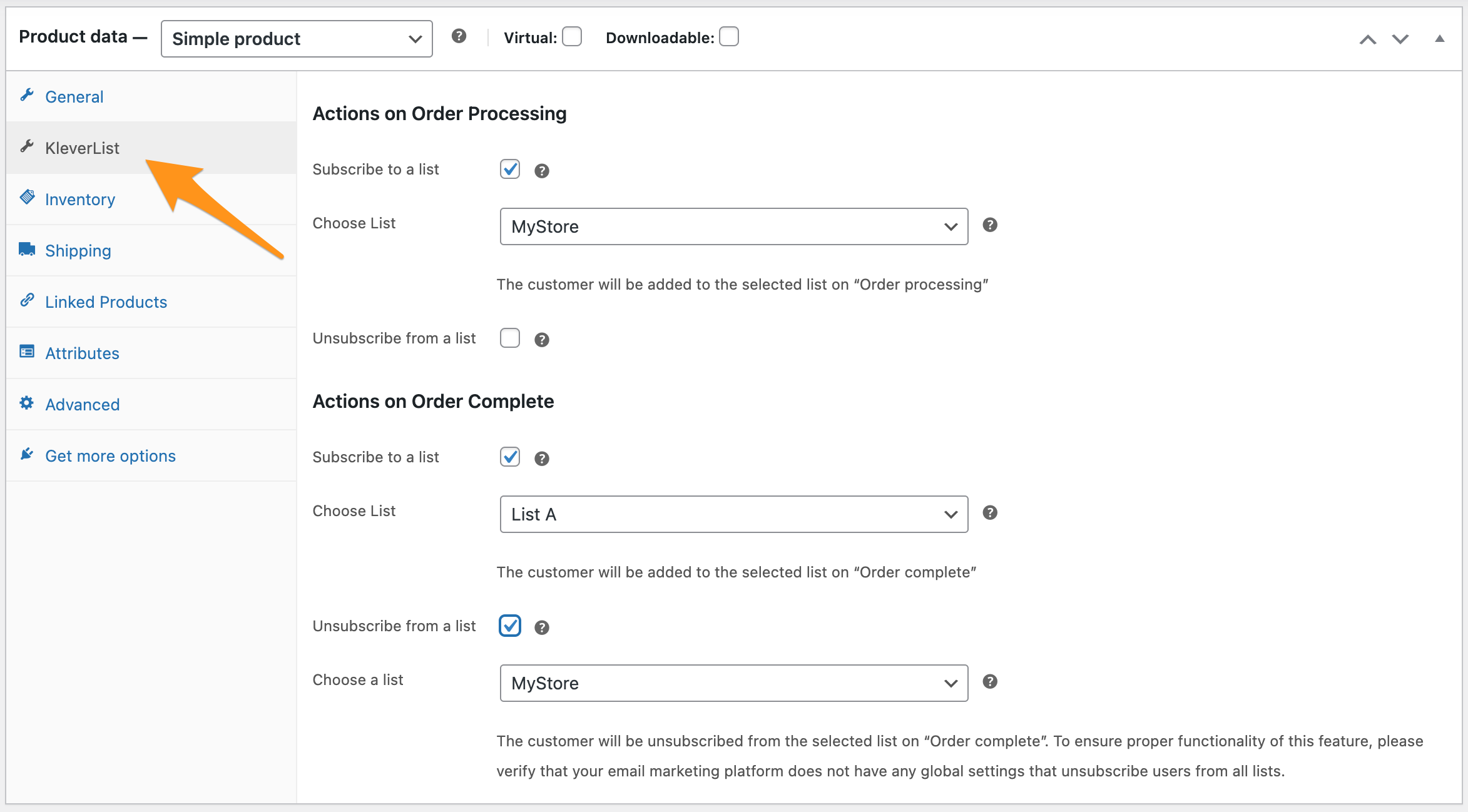The width and height of the screenshot is (1468, 812).
Task: Open the Linked Products tab
Action: (151, 302)
